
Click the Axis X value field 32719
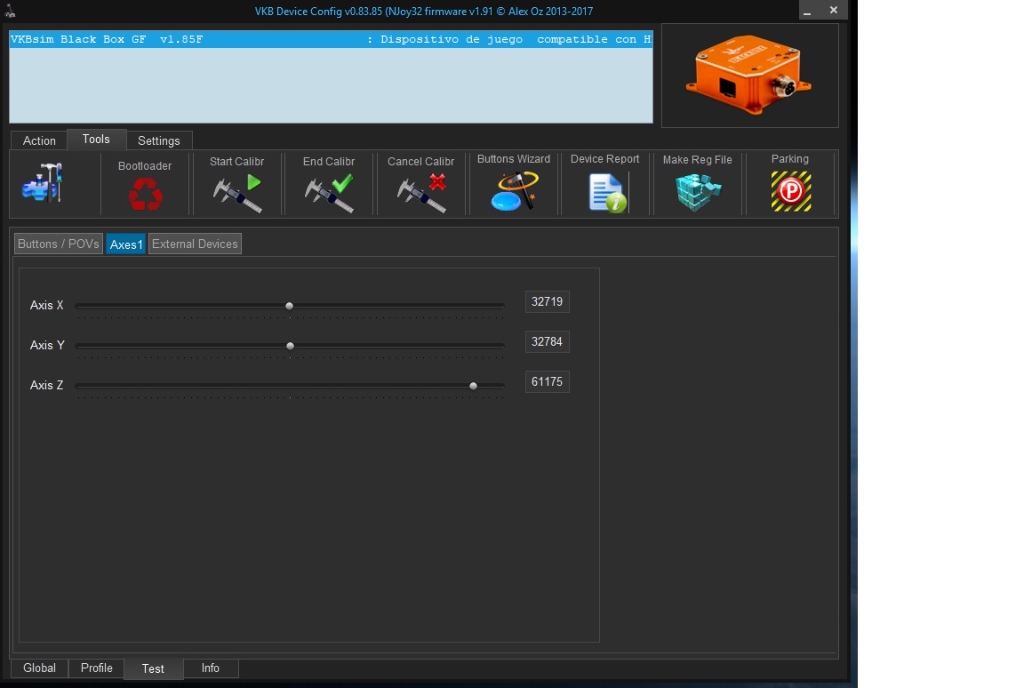tap(547, 302)
